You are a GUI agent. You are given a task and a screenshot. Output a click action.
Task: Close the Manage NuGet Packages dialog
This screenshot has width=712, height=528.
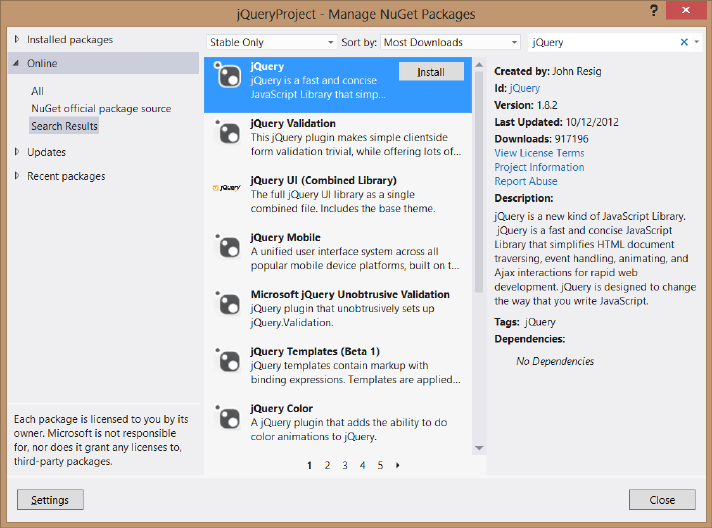click(662, 500)
